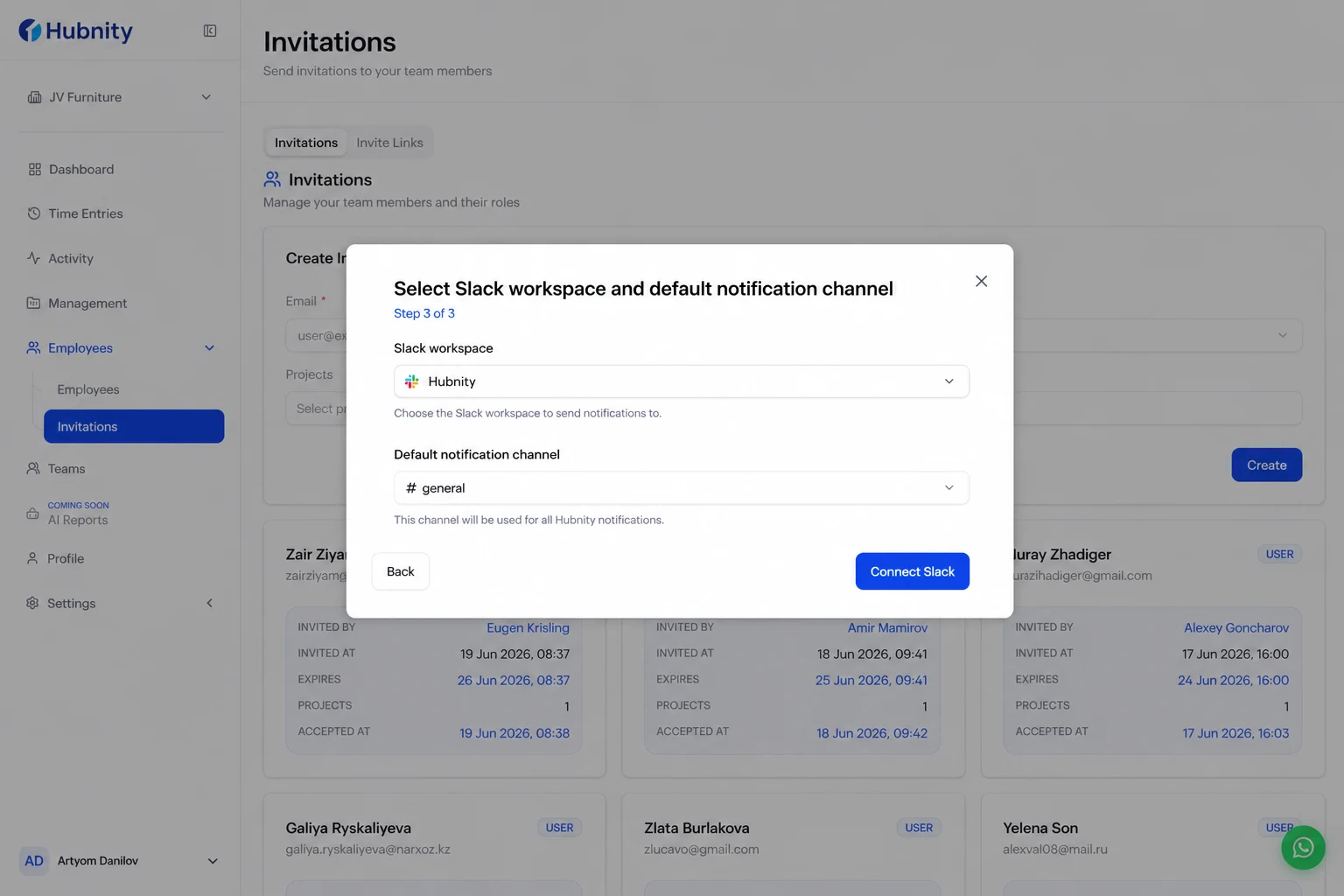Click the Activity pulse icon
Image resolution: width=1344 pixels, height=896 pixels.
(33, 258)
